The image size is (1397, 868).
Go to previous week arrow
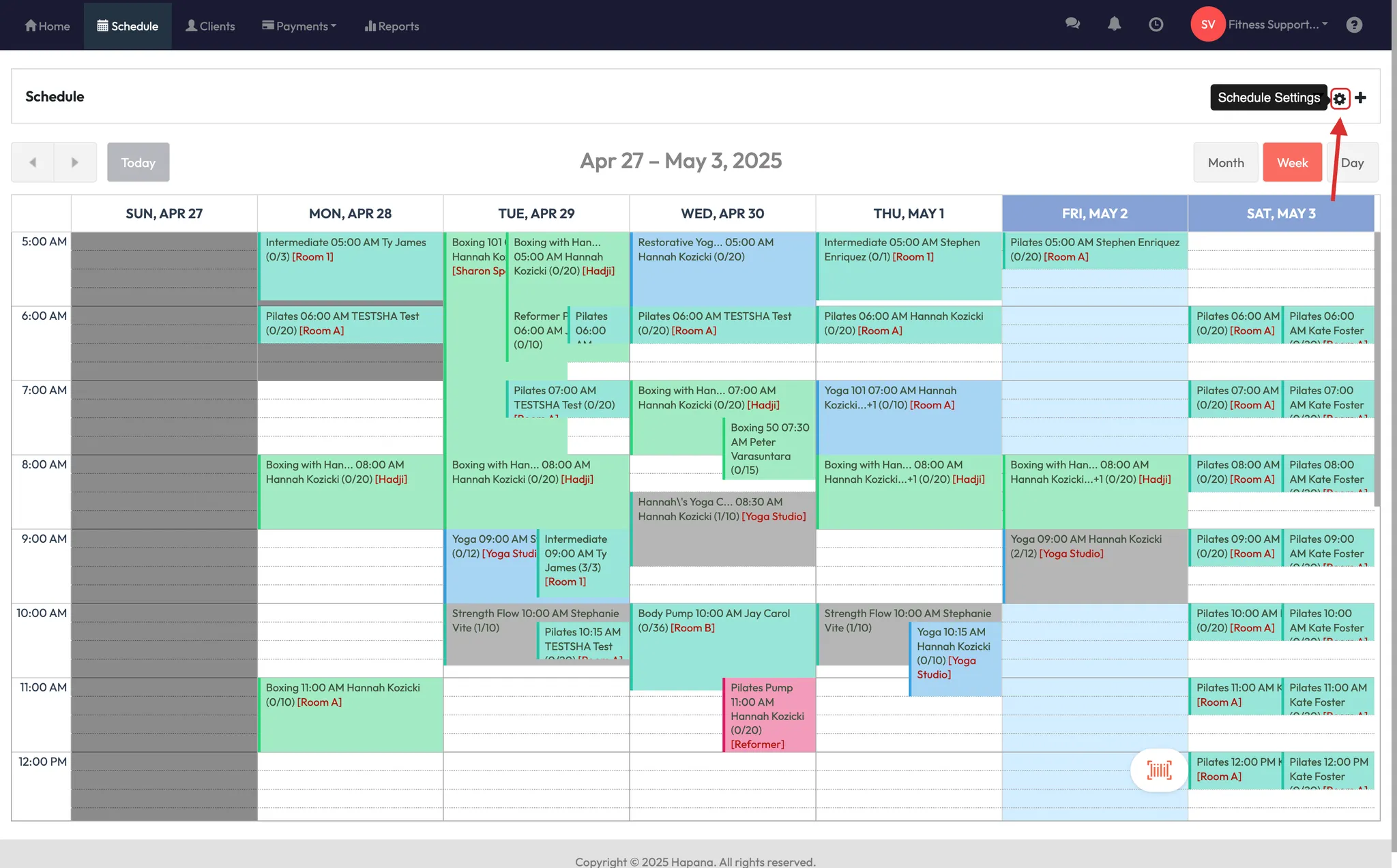[x=33, y=162]
